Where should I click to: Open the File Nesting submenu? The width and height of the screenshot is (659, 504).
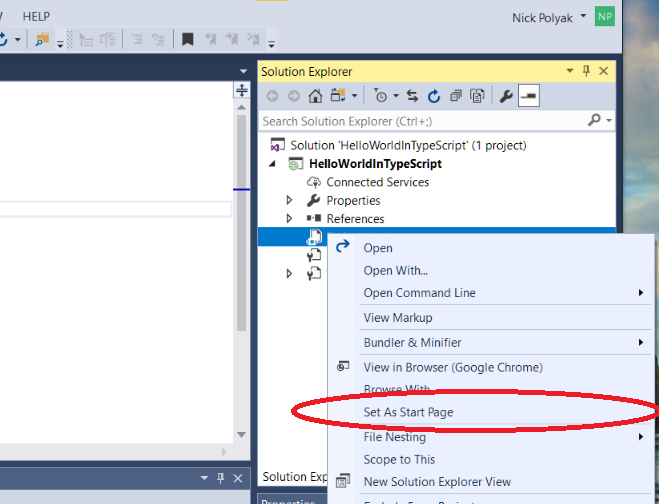point(491,437)
